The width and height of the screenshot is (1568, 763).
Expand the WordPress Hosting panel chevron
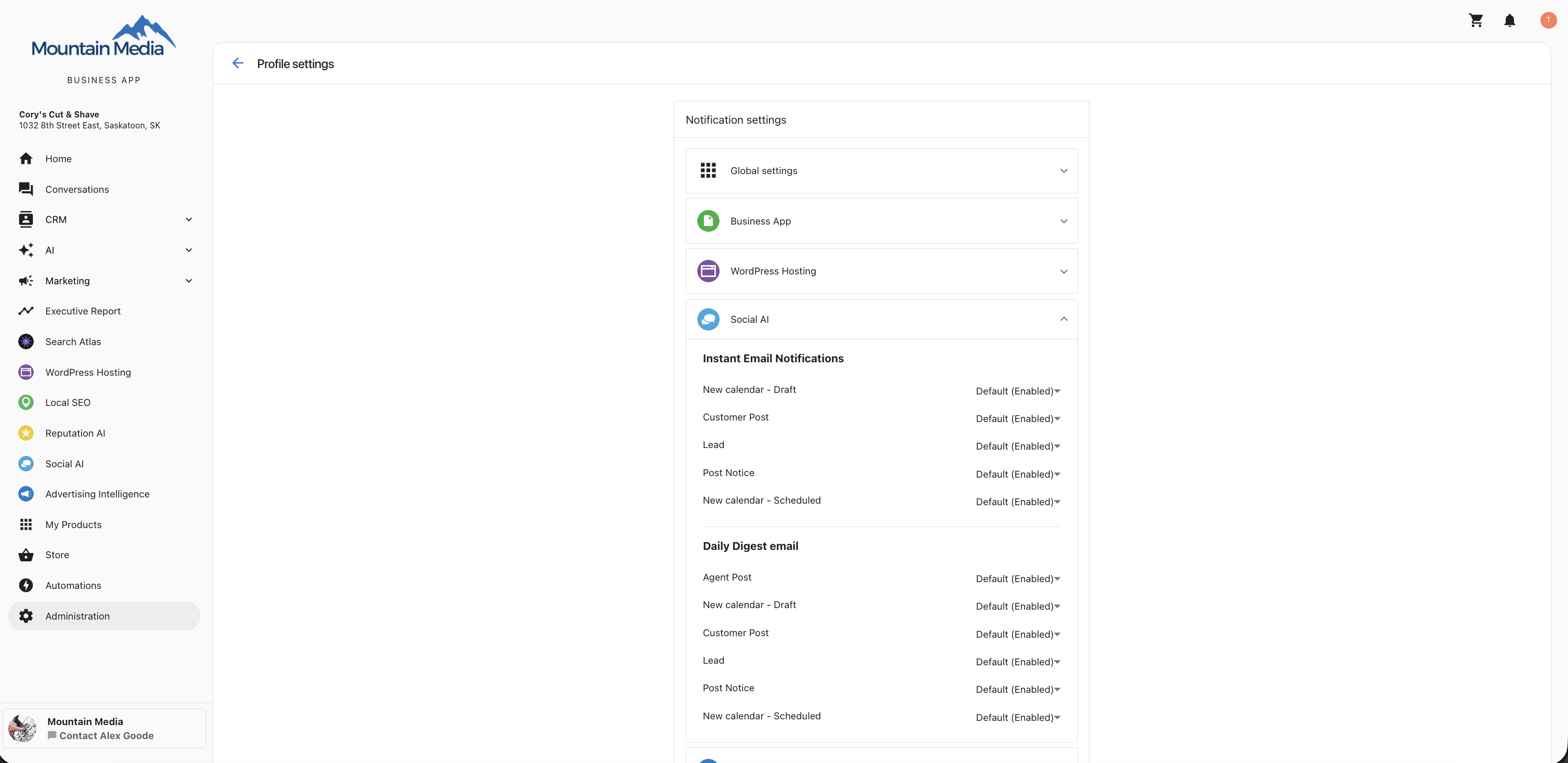[1064, 272]
